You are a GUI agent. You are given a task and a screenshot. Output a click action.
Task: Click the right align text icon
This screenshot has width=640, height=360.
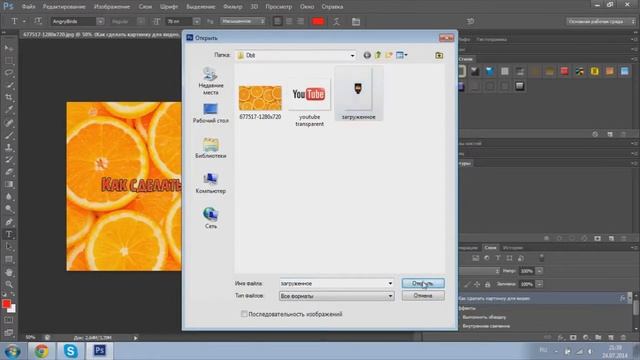(x=300, y=22)
